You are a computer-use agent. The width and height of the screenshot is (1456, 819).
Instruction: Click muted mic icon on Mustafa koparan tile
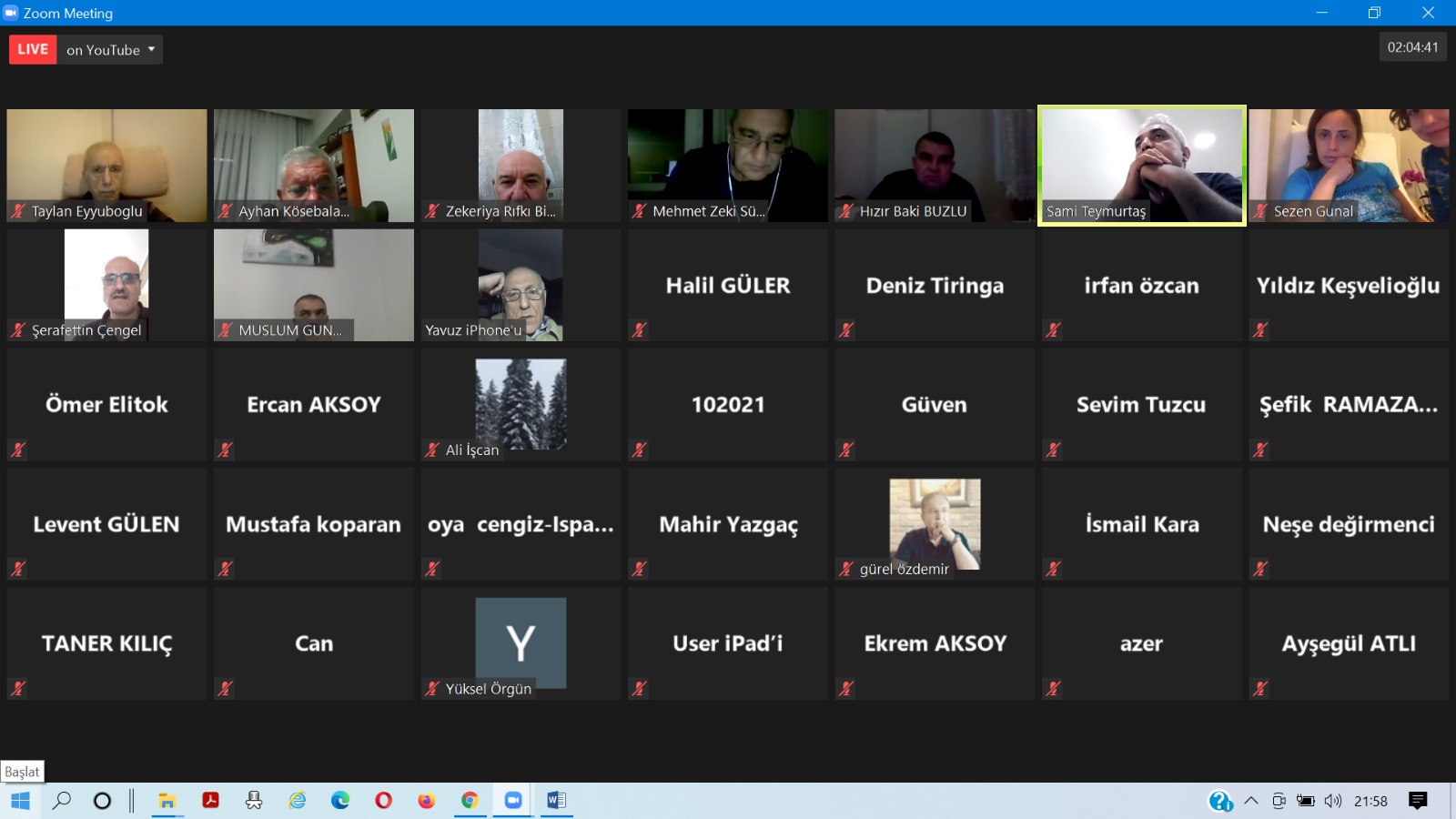[x=226, y=569]
